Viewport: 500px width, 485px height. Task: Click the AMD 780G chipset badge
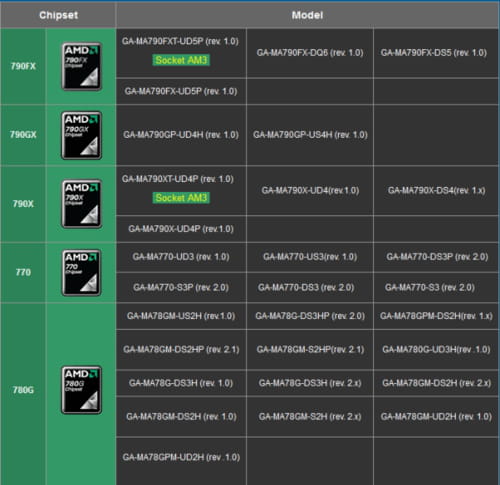pos(82,390)
